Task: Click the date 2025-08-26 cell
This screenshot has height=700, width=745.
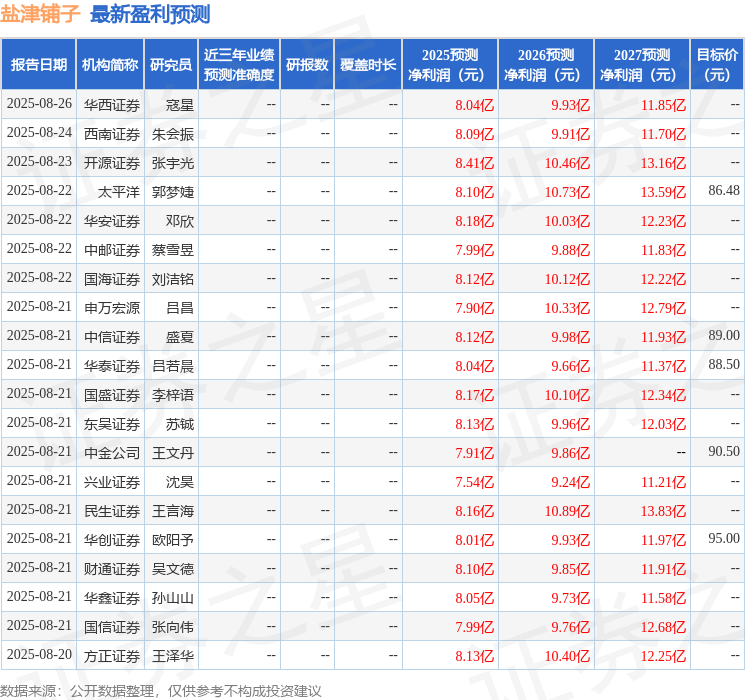Action: (39, 104)
